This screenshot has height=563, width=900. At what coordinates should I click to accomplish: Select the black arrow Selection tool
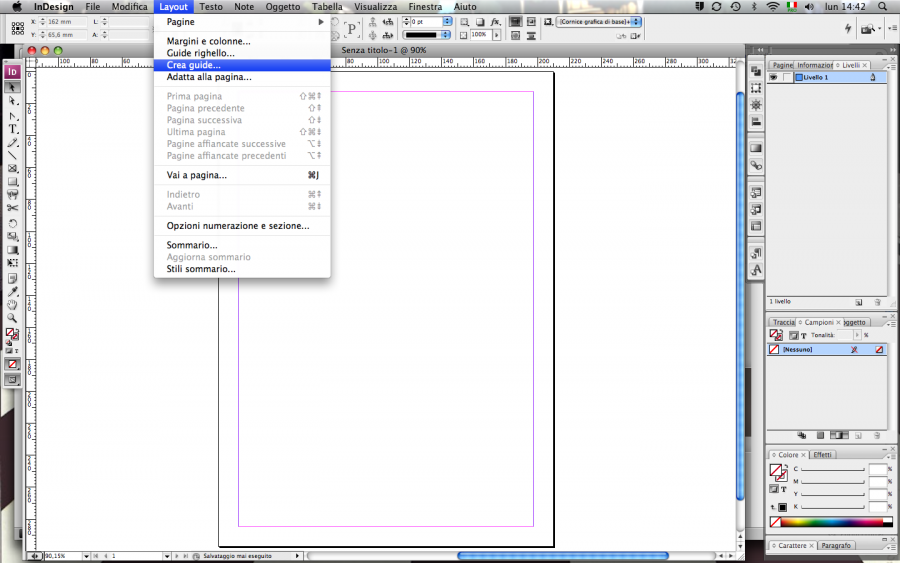click(13, 88)
